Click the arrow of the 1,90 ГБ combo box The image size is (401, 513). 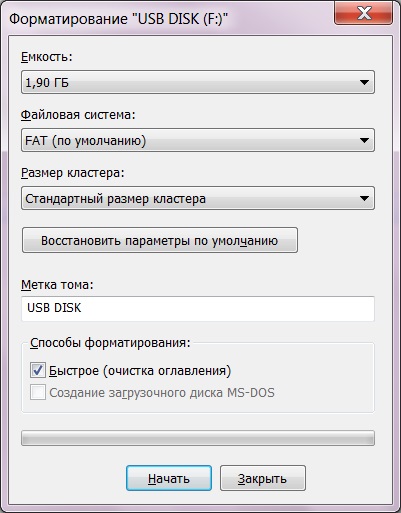click(x=364, y=82)
